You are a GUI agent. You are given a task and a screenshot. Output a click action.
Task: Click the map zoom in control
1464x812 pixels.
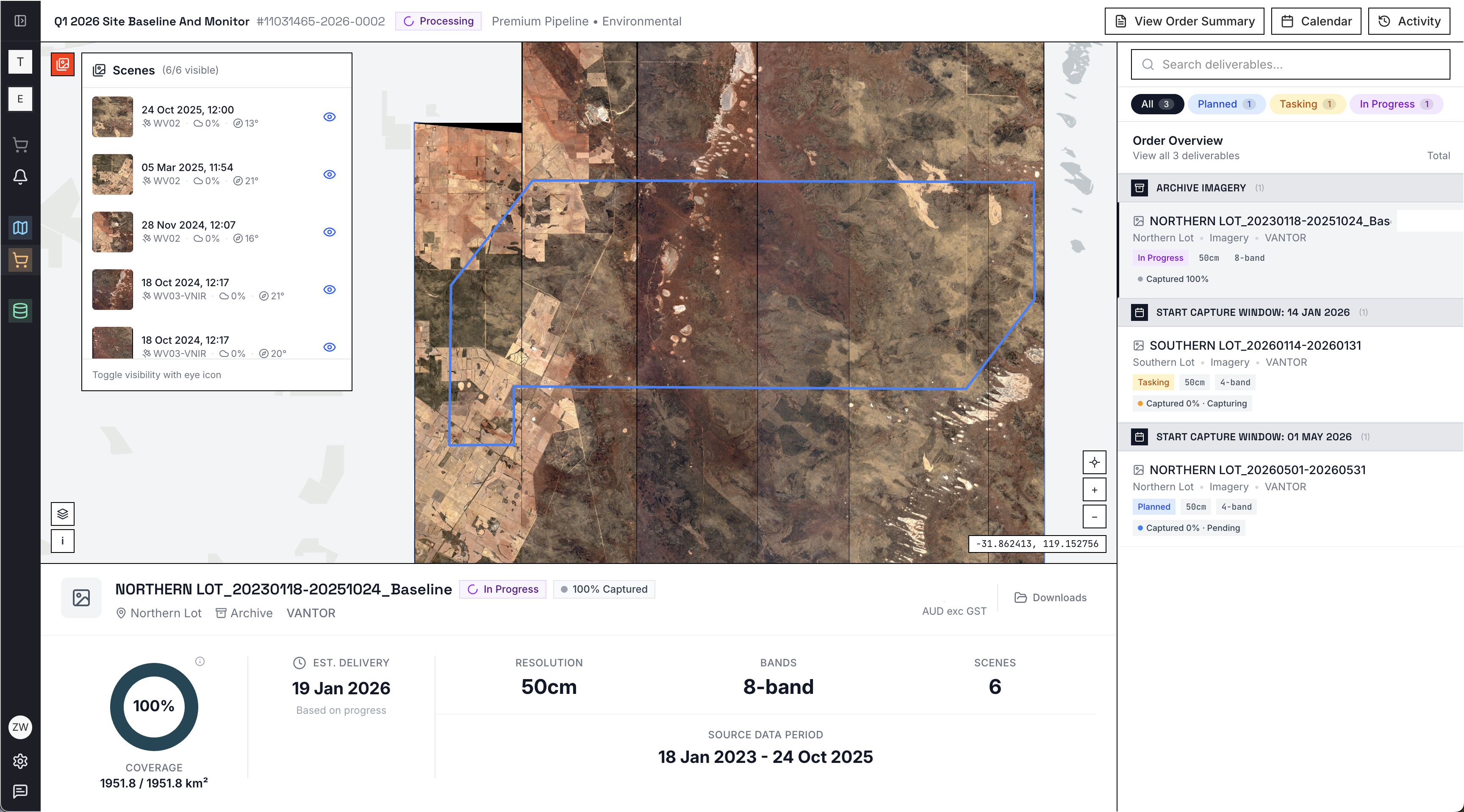click(1094, 489)
